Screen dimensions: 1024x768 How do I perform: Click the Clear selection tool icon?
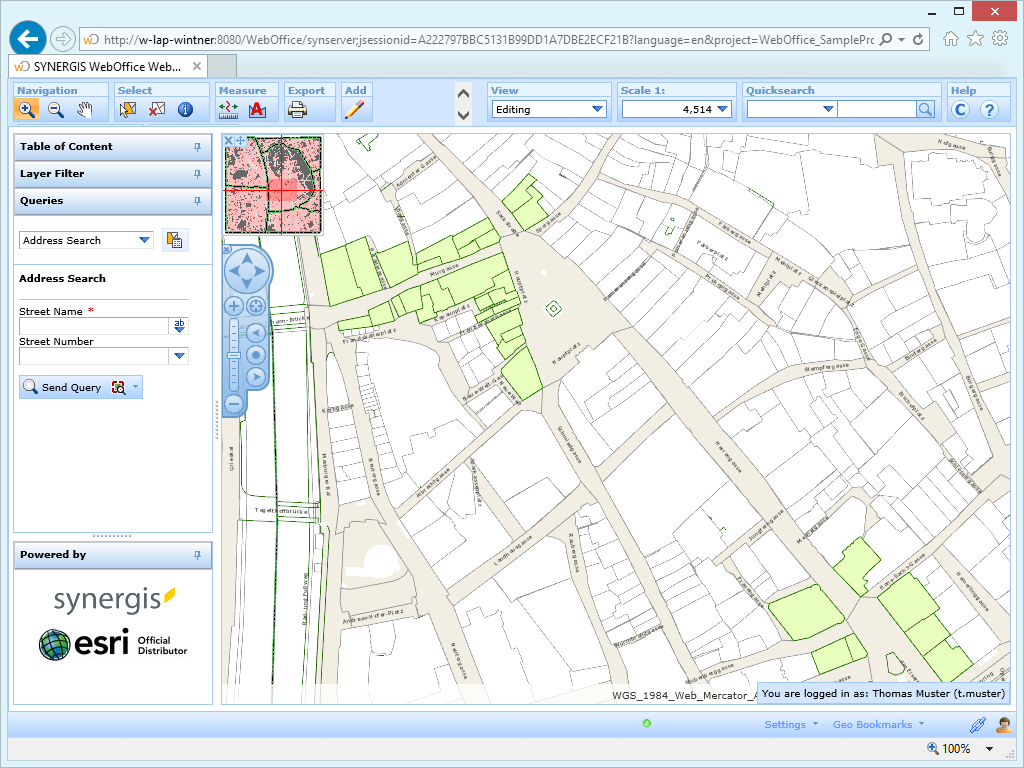157,110
